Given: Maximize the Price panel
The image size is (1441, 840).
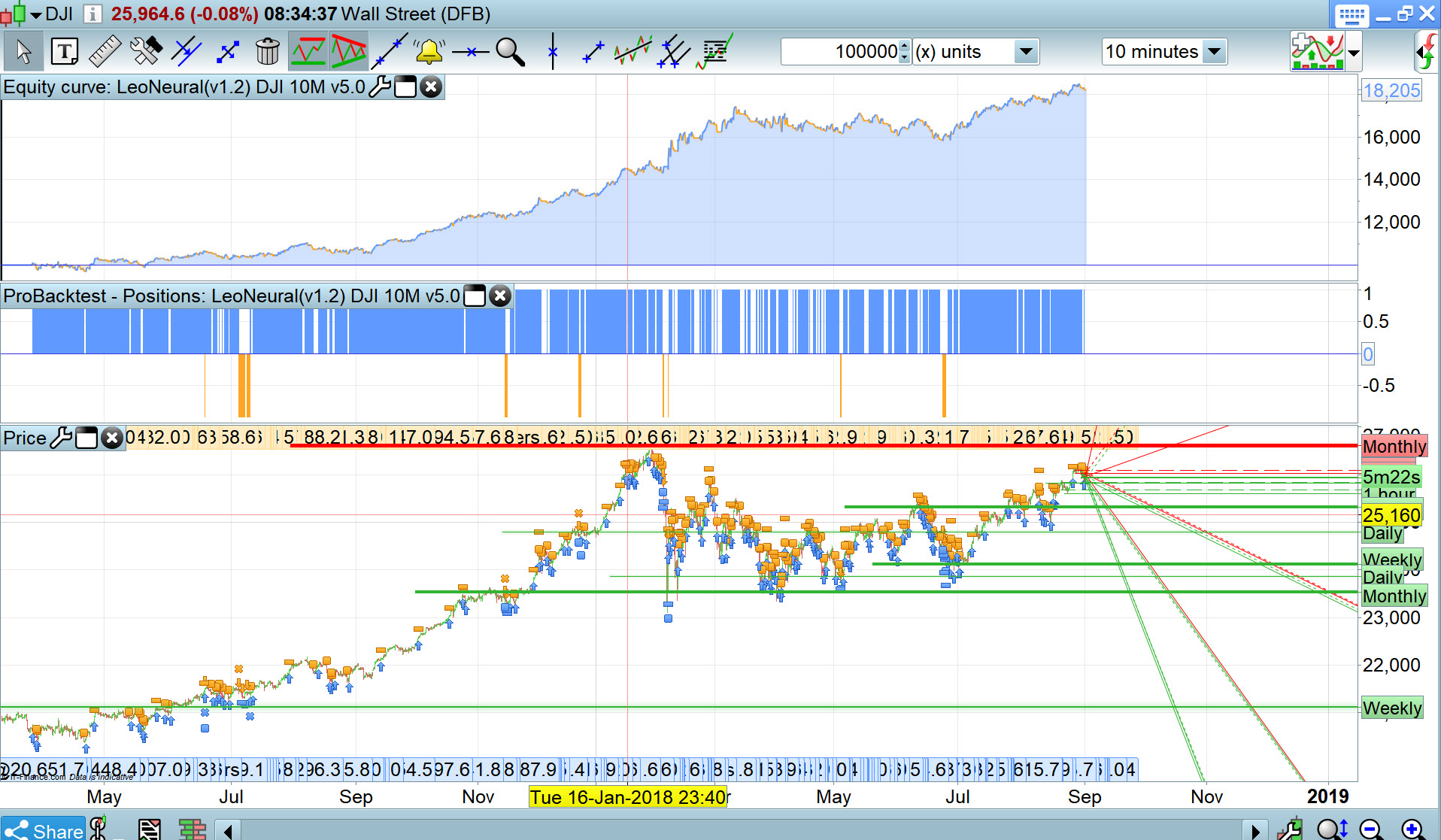Looking at the screenshot, I should [x=86, y=438].
